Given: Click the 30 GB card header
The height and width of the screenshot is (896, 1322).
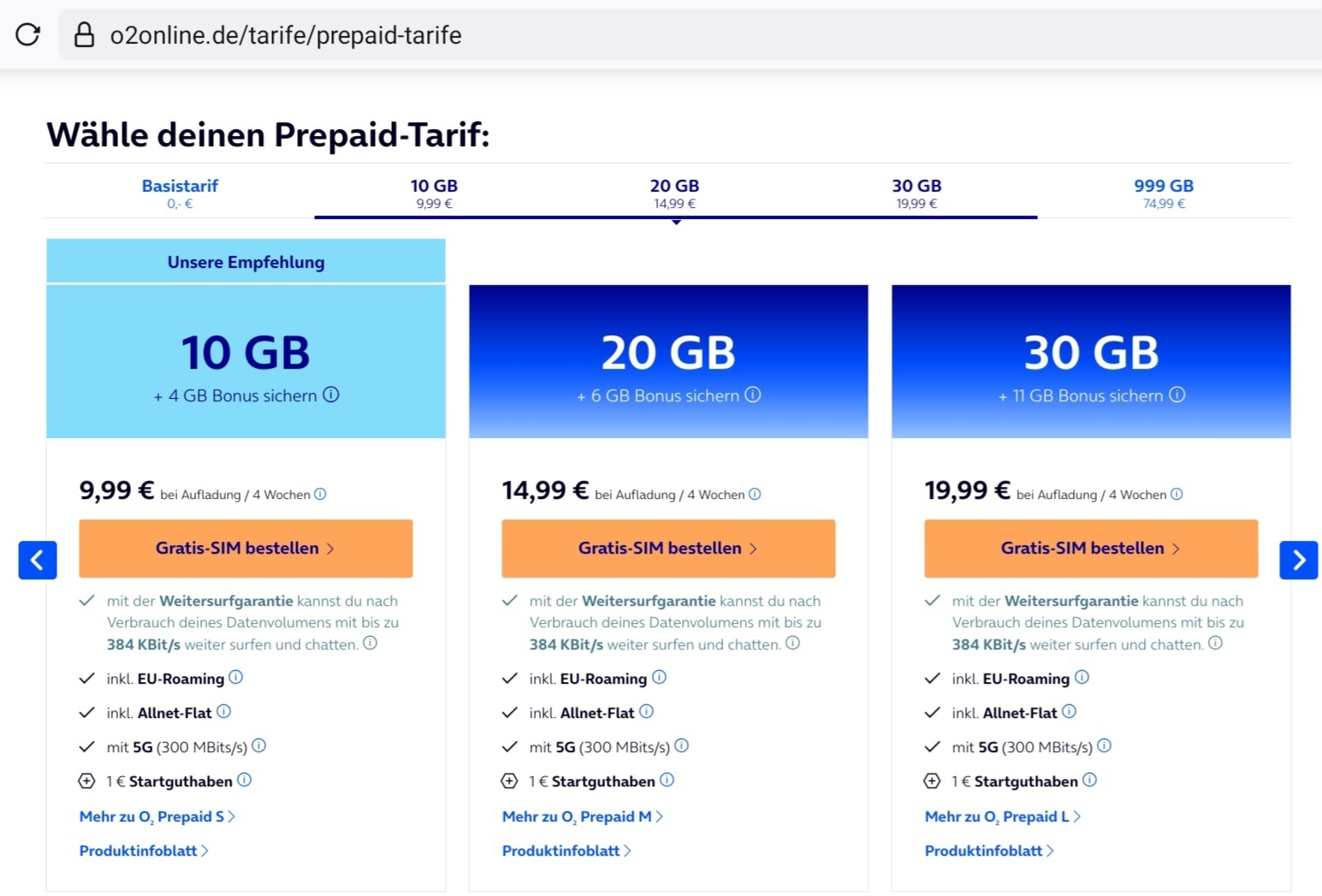Looking at the screenshot, I should pyautogui.click(x=1091, y=361).
